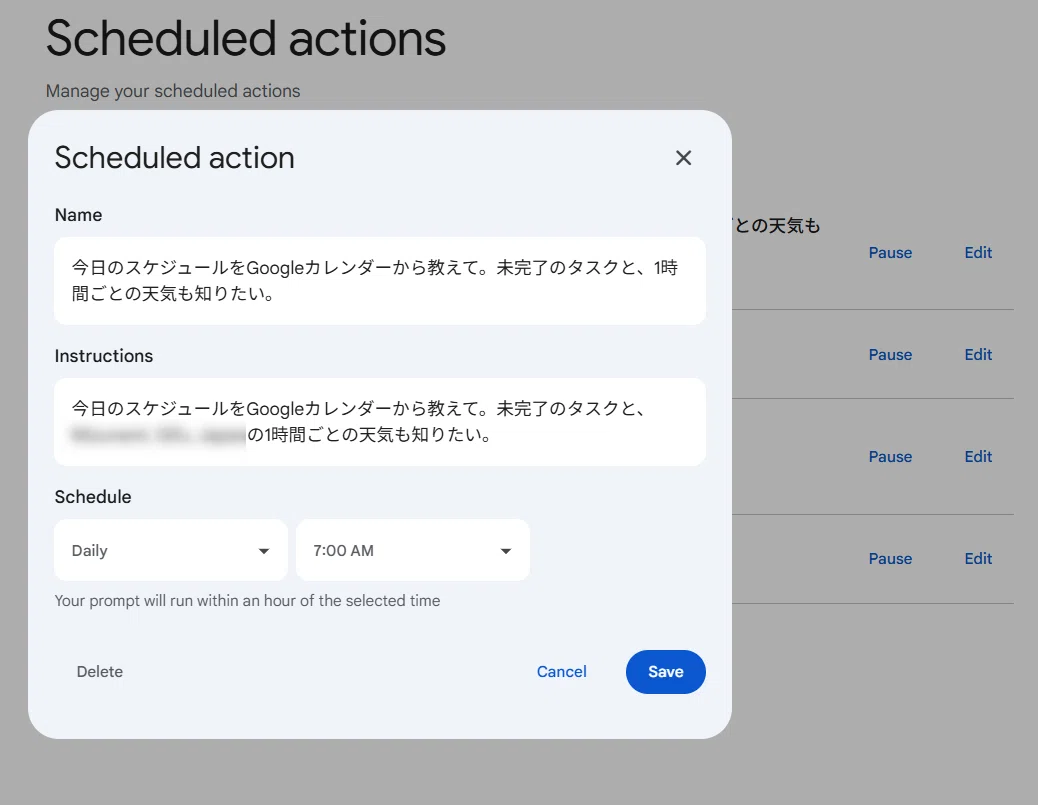The width and height of the screenshot is (1038, 805).
Task: Click the 'Instructions' section label
Action: coord(104,356)
